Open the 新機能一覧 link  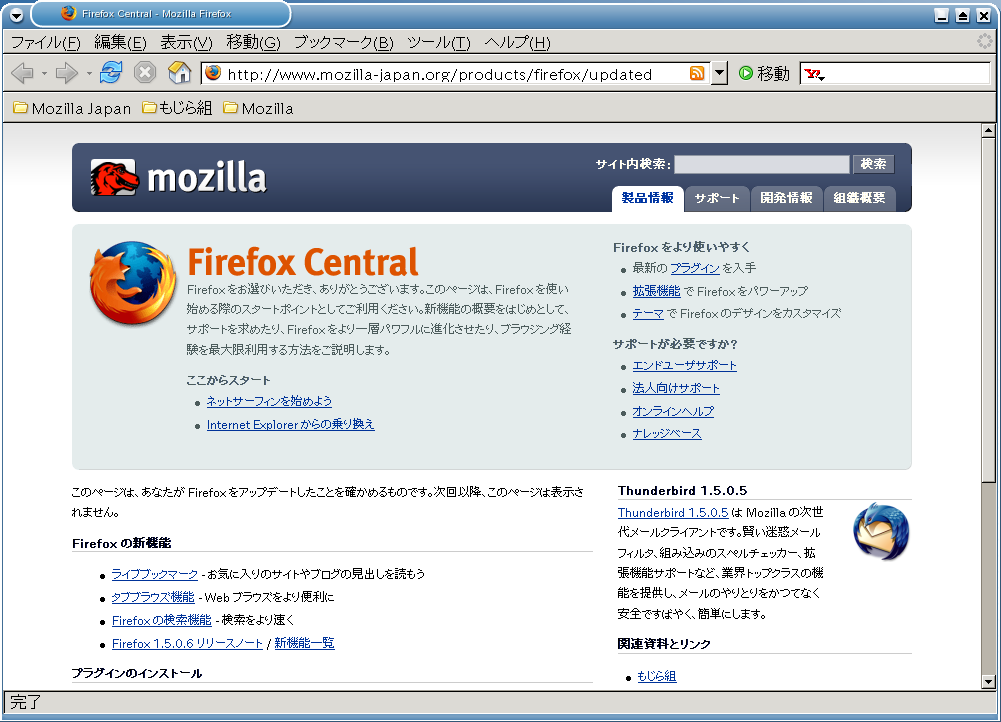coord(305,643)
